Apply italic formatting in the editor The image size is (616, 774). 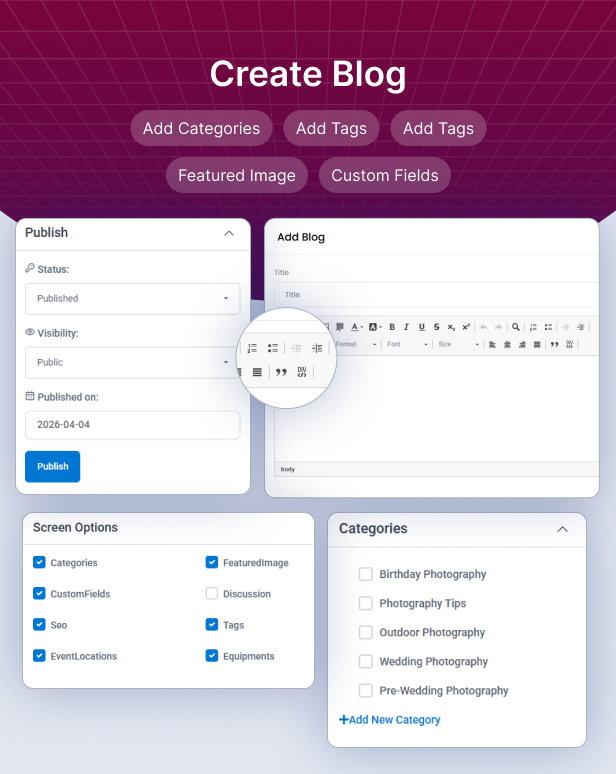point(407,327)
